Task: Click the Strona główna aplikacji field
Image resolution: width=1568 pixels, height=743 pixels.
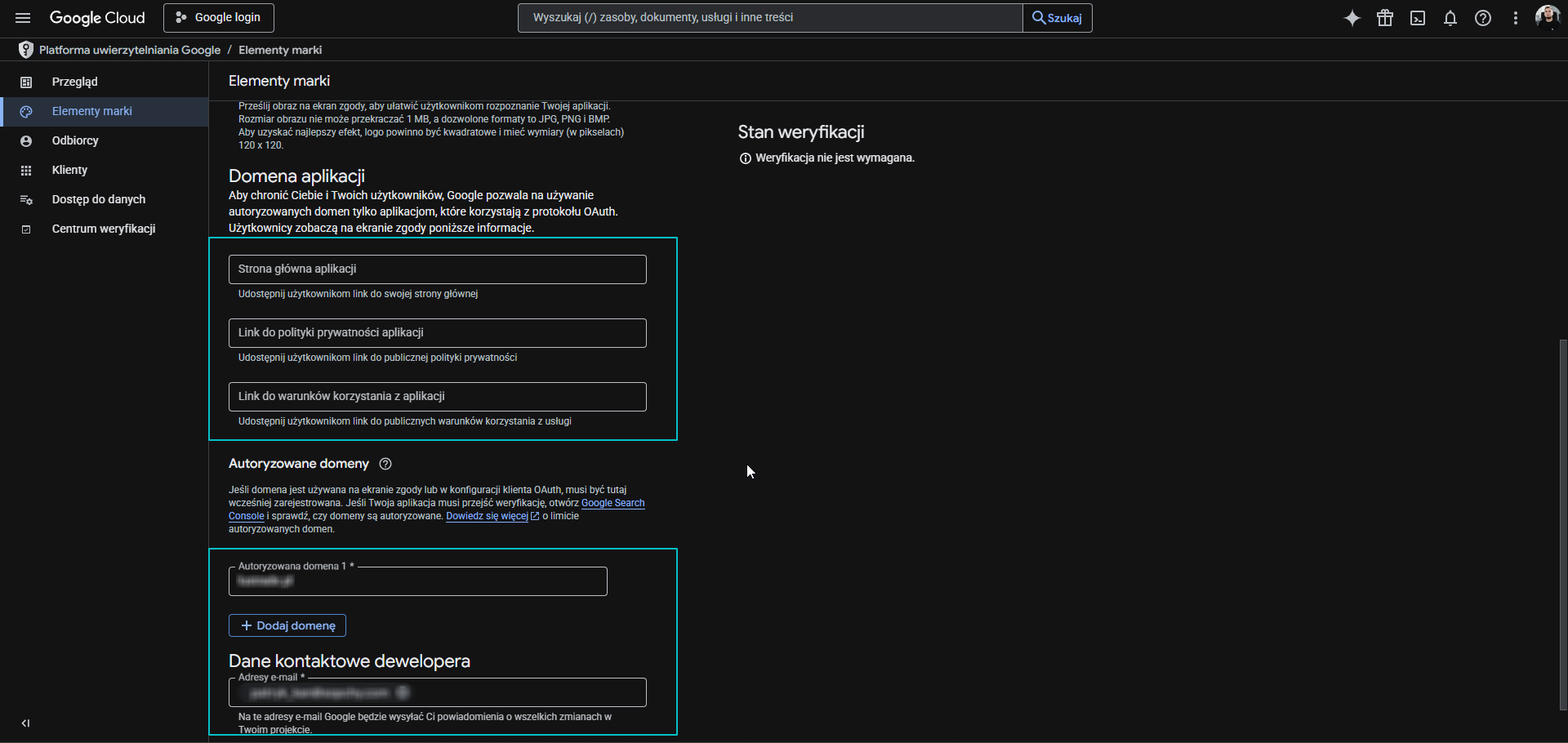Action: coord(437,269)
